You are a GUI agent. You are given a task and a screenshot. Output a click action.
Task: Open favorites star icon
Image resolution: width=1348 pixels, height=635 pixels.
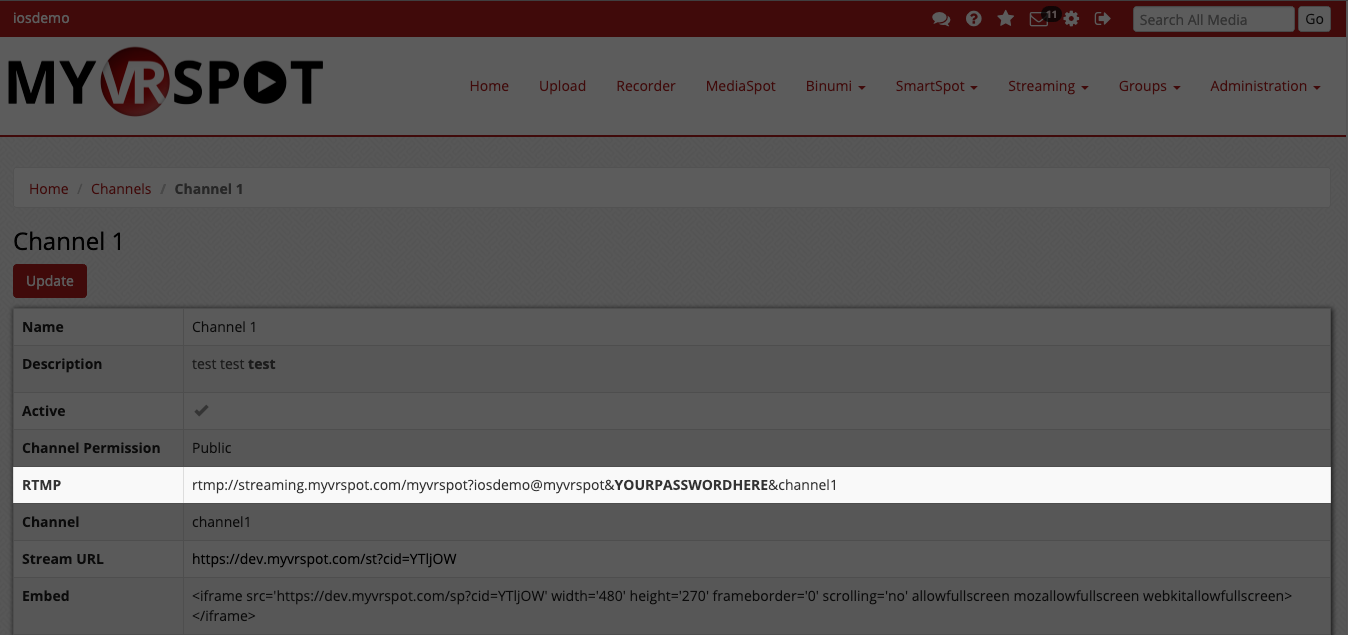(x=1006, y=19)
